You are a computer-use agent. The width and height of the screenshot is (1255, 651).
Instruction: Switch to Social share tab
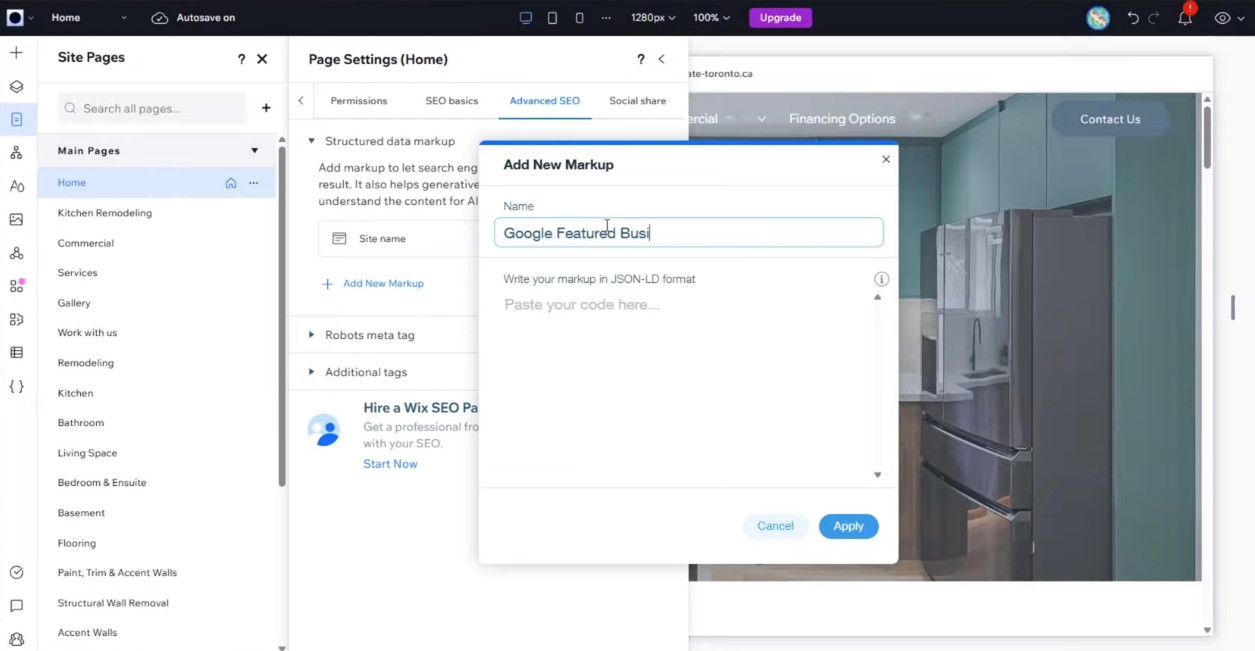(x=637, y=101)
